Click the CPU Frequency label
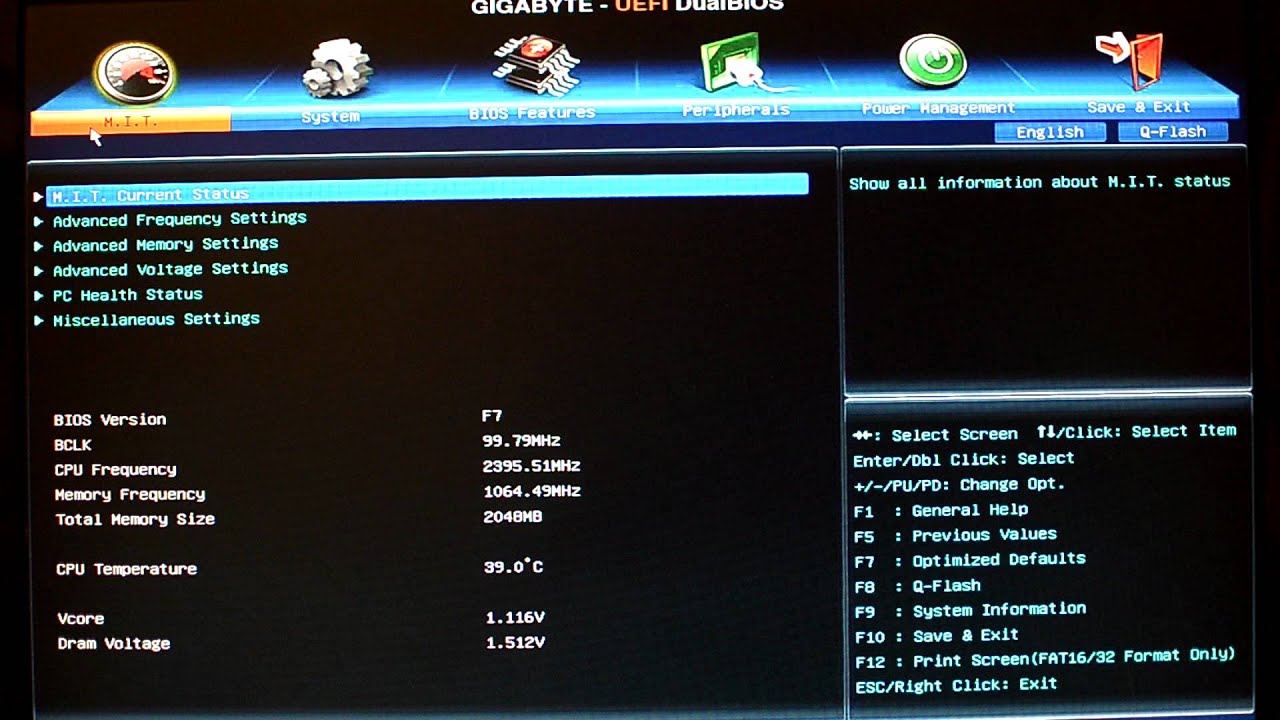The image size is (1280, 720). [x=116, y=470]
